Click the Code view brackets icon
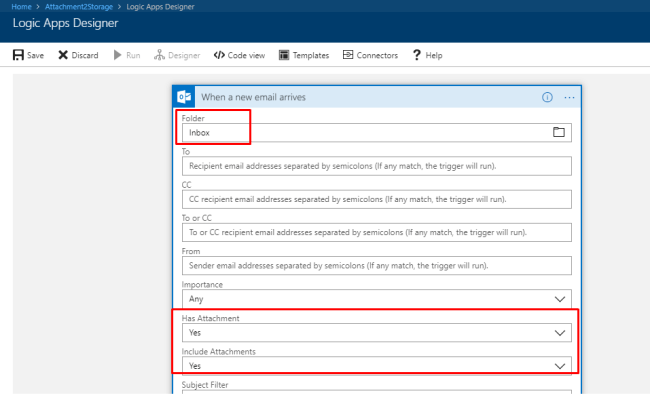Screen dimensions: 650x404 [219, 55]
